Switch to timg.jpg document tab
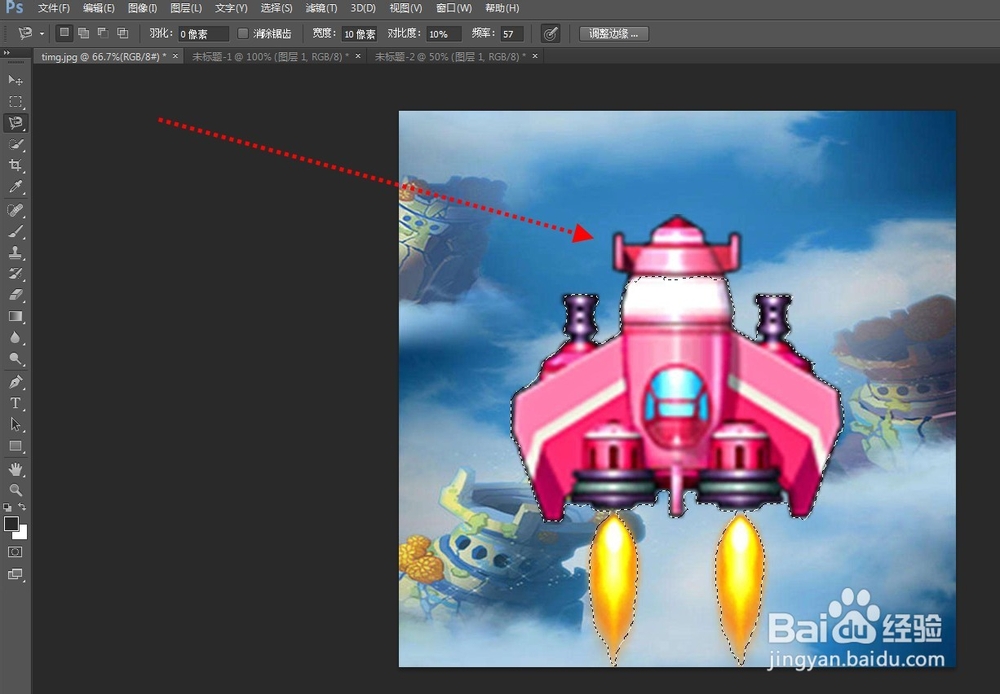The image size is (1000, 694). (103, 57)
